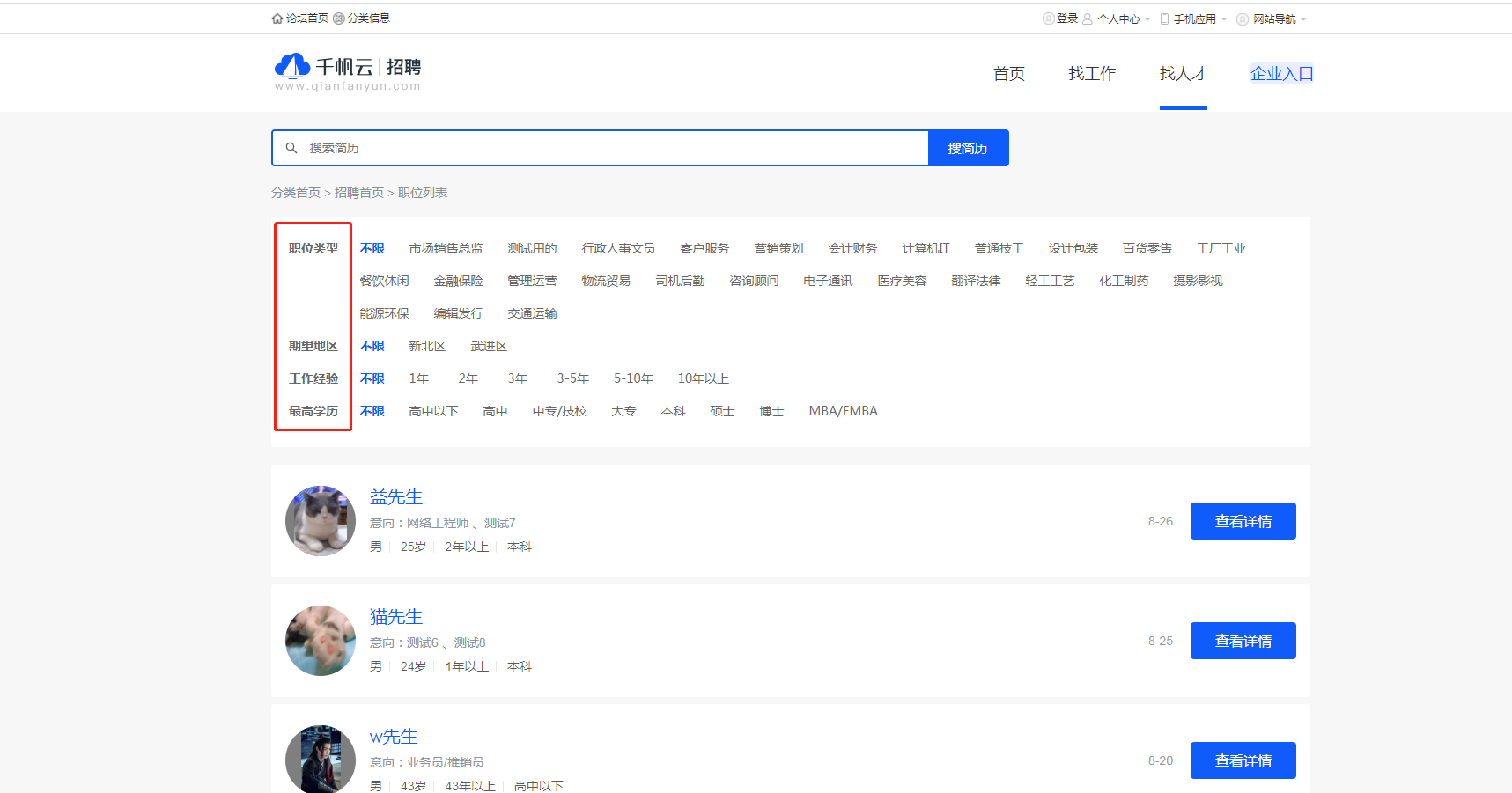
Task: Open w先生 avatar thumbnail
Action: [x=321, y=759]
